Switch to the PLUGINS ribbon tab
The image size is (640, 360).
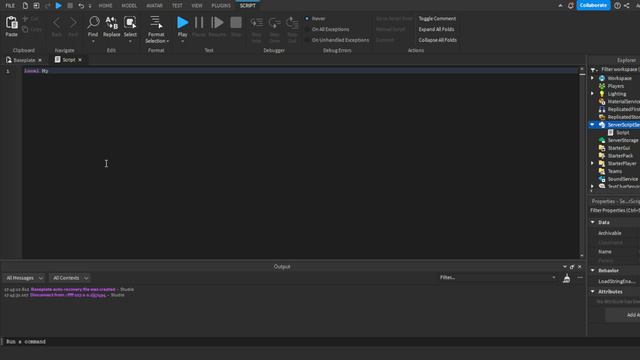click(x=221, y=6)
